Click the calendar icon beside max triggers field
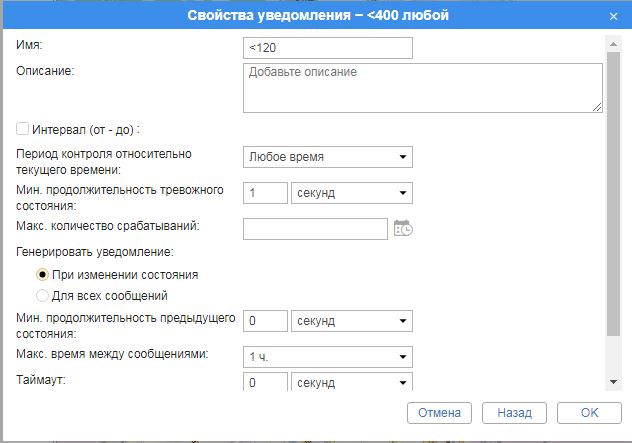This screenshot has height=443, width=632. (403, 229)
